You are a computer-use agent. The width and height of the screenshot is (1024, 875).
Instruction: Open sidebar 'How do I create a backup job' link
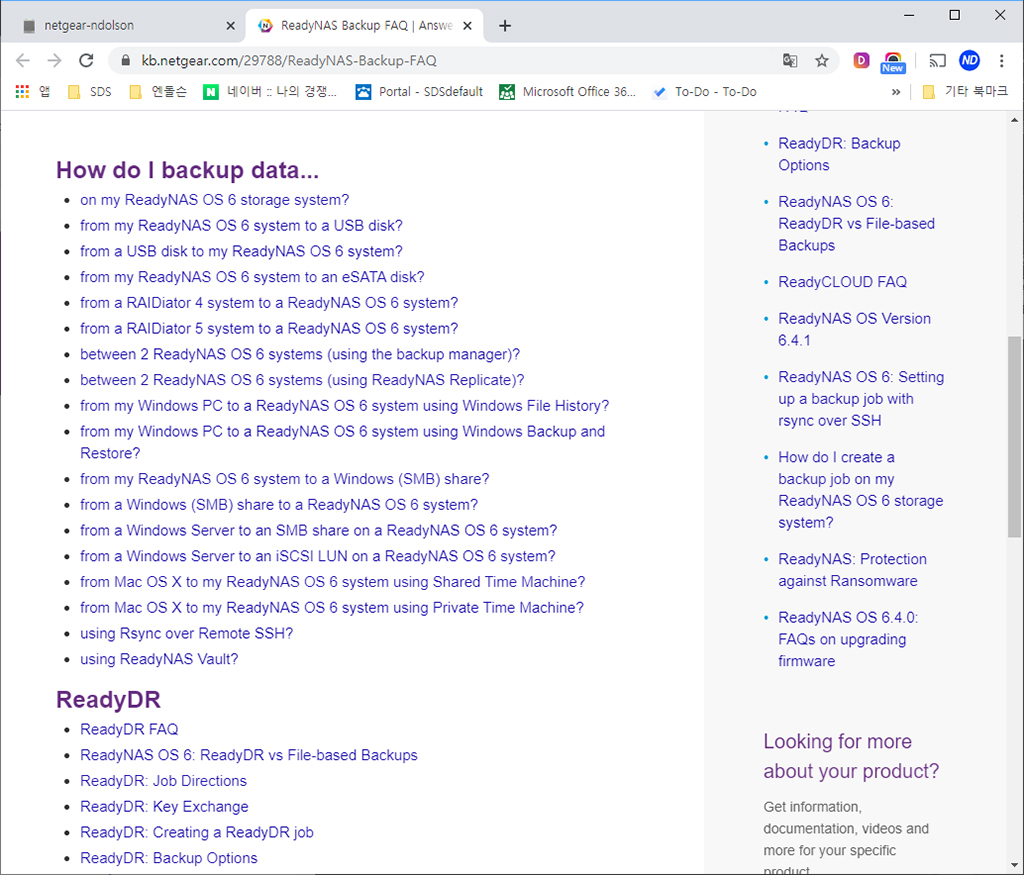[x=860, y=490]
